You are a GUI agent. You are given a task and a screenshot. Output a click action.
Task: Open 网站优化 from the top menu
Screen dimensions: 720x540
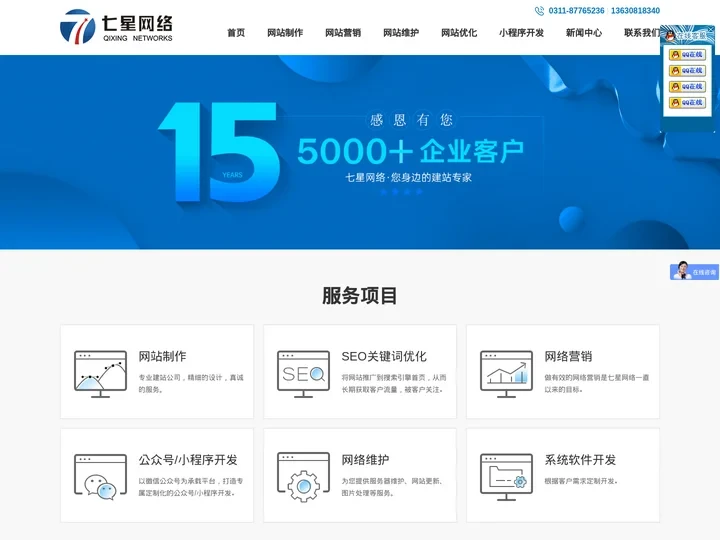click(x=459, y=33)
